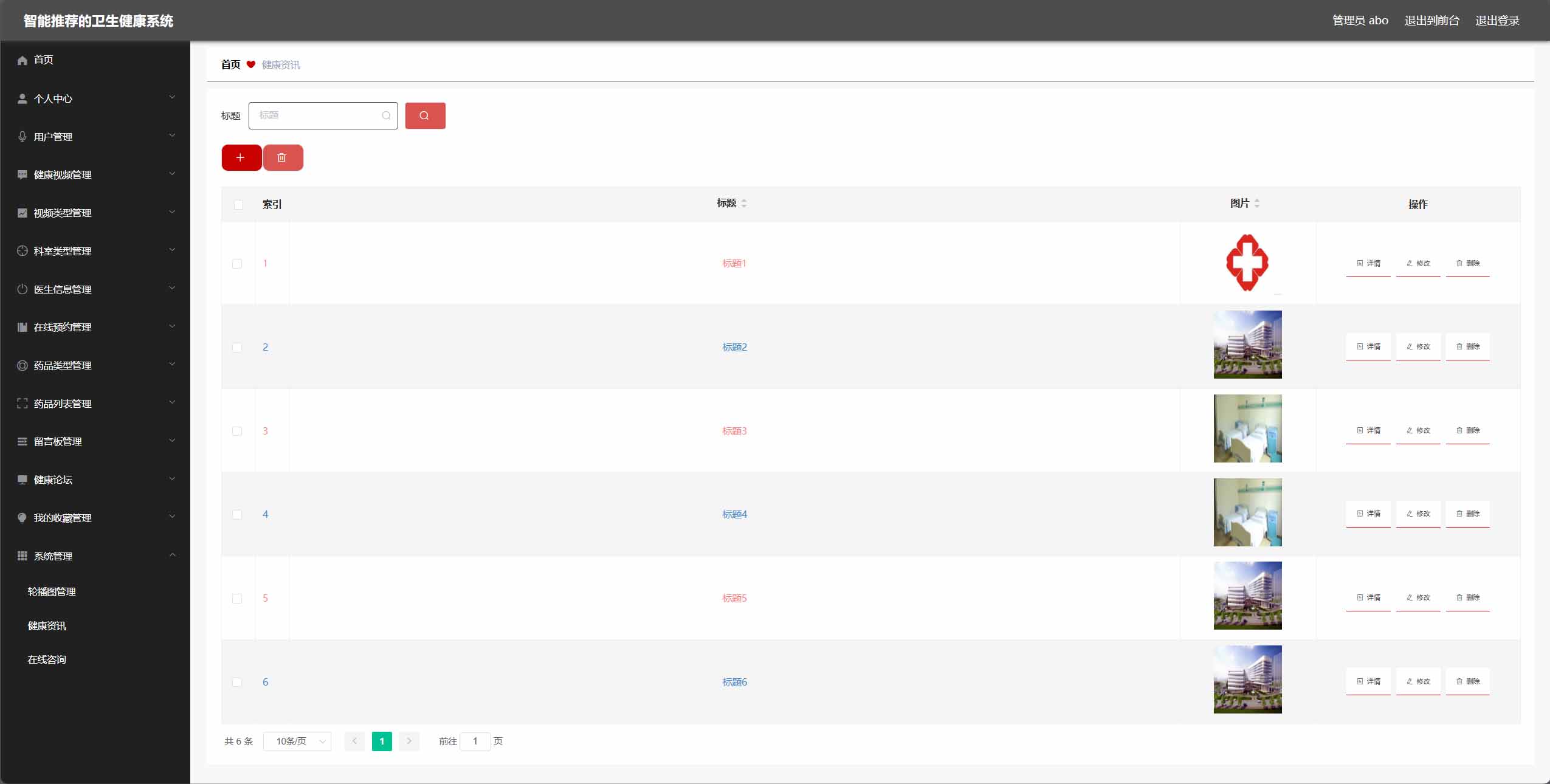Click 退出到前台 in the header
This screenshot has width=1550, height=784.
(x=1431, y=21)
